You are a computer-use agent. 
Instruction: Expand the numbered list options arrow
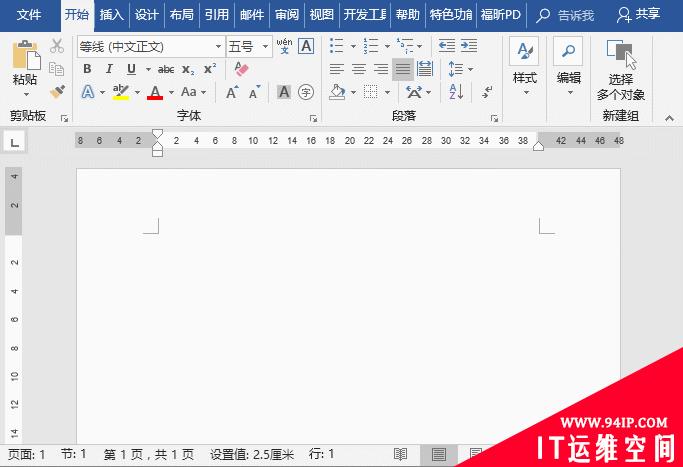pyautogui.click(x=387, y=46)
